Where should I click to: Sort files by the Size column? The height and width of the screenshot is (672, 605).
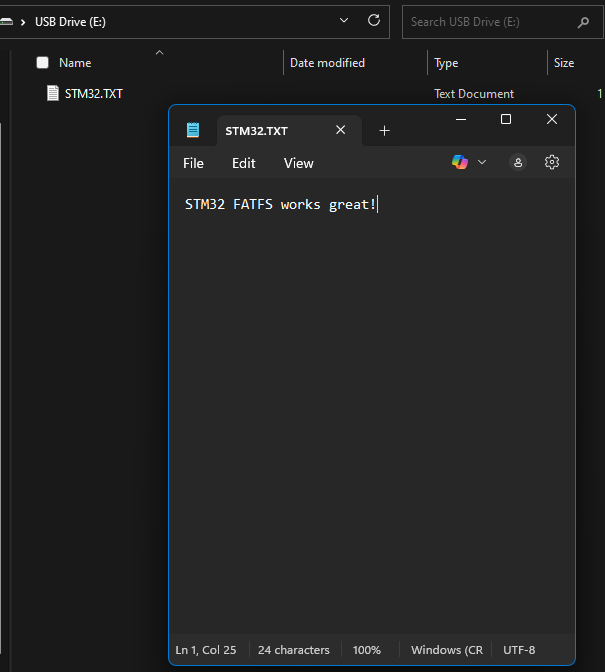(564, 63)
